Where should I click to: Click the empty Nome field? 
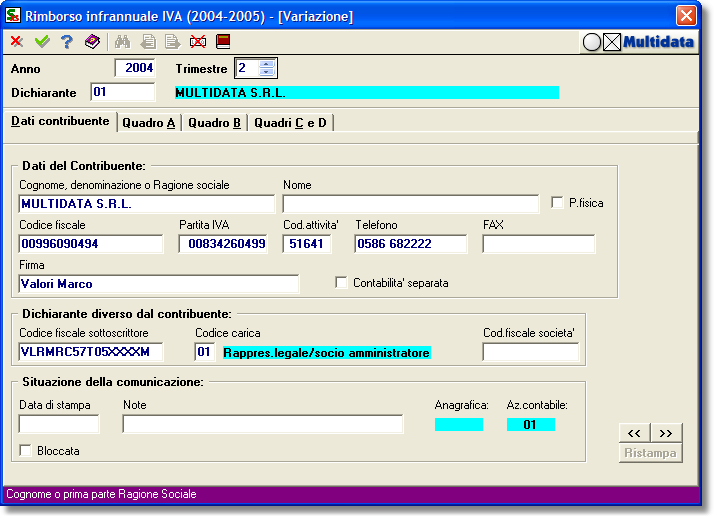pos(411,204)
